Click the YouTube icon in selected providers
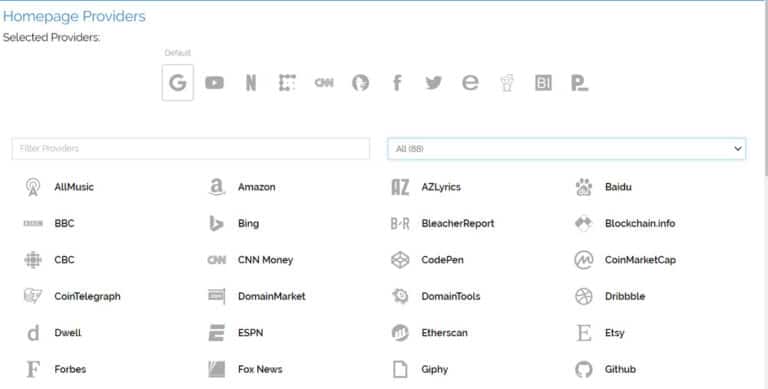Screen dimensions: 768x389 (215, 83)
